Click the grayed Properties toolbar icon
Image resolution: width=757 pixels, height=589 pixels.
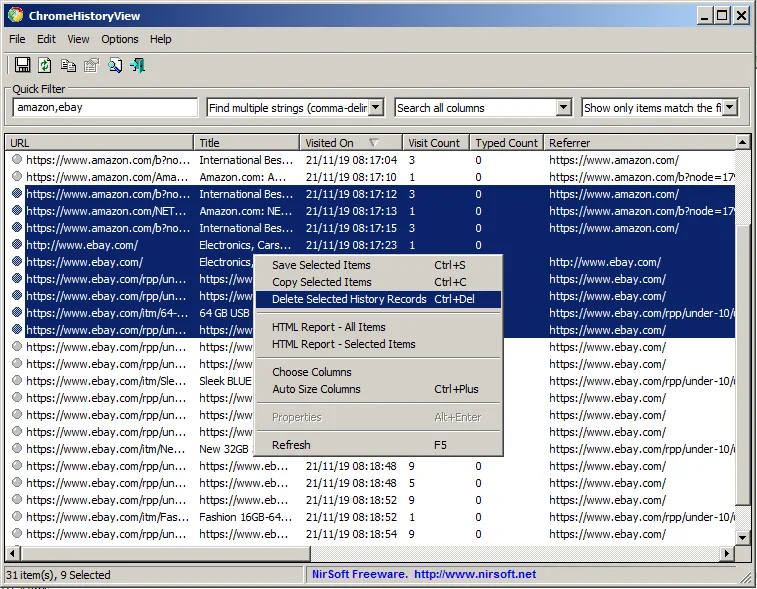91,65
